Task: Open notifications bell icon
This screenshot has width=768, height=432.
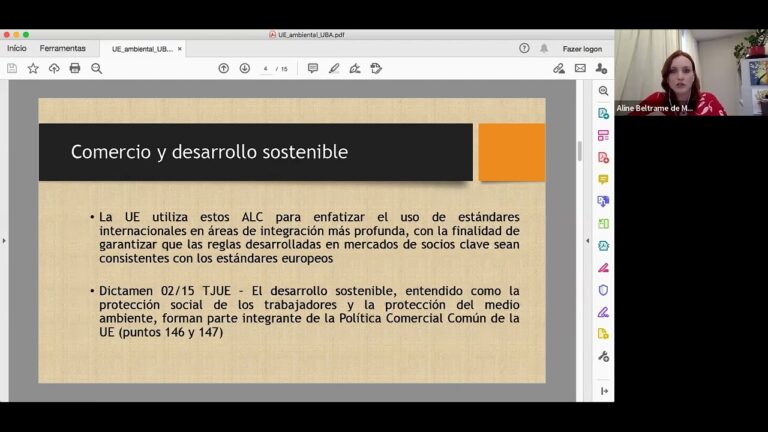Action: click(x=544, y=48)
